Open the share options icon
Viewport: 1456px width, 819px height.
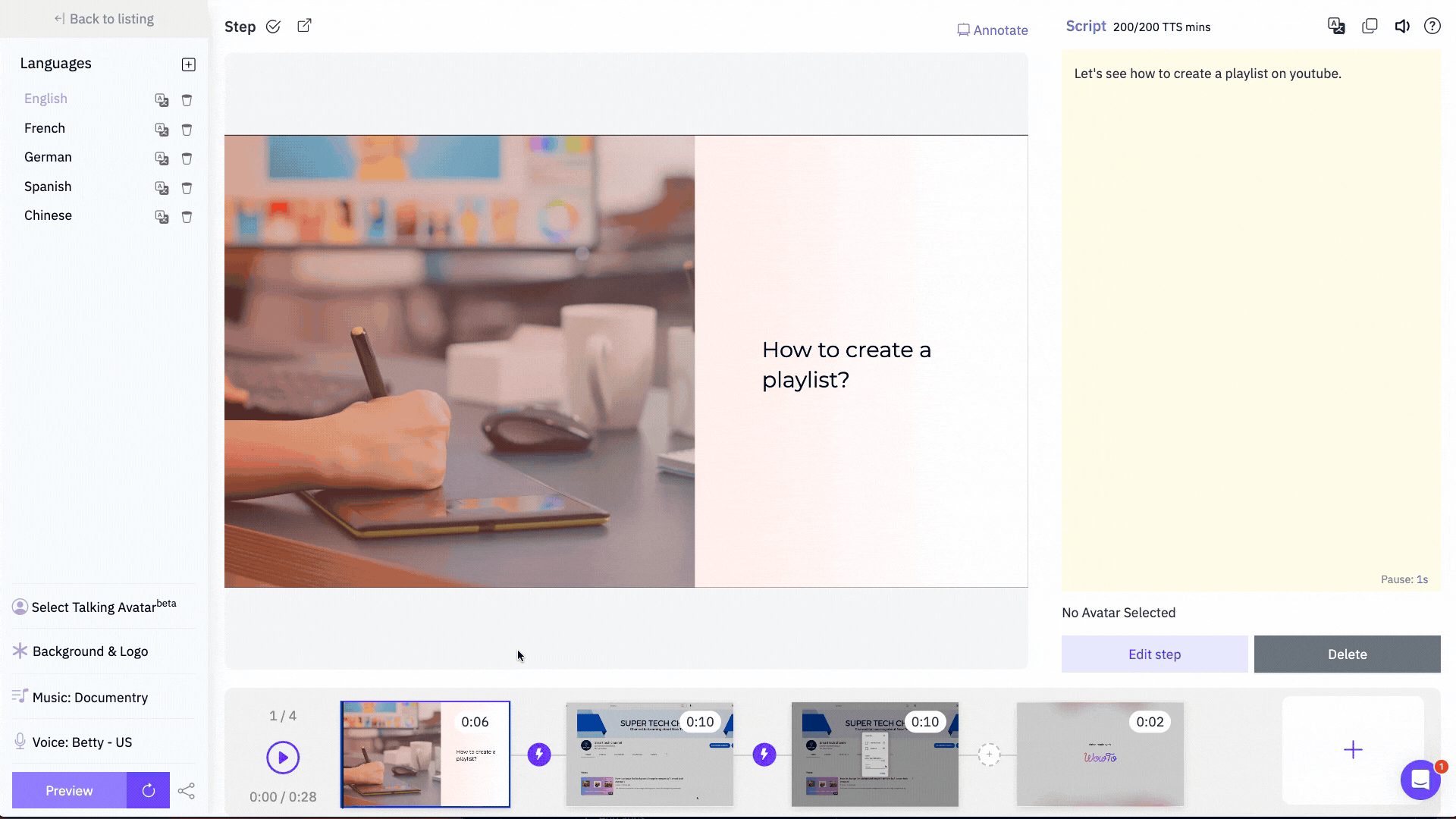187,790
